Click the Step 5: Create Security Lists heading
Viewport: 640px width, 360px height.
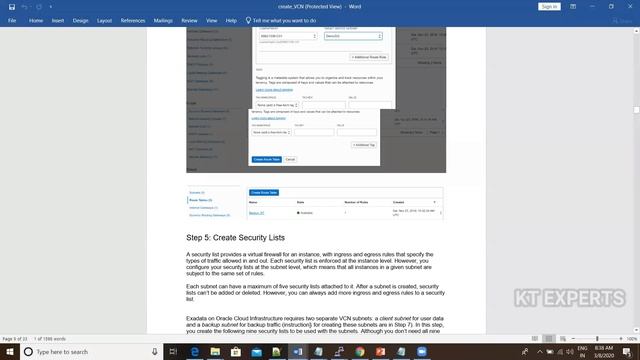pyautogui.click(x=236, y=238)
